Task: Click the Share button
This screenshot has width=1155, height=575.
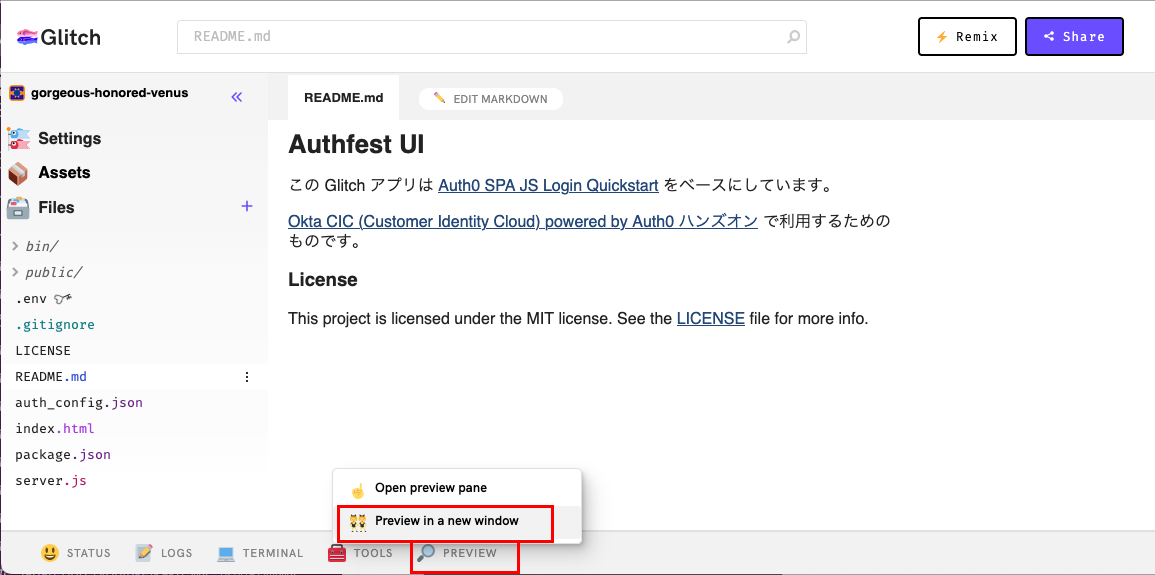Action: tap(1074, 37)
